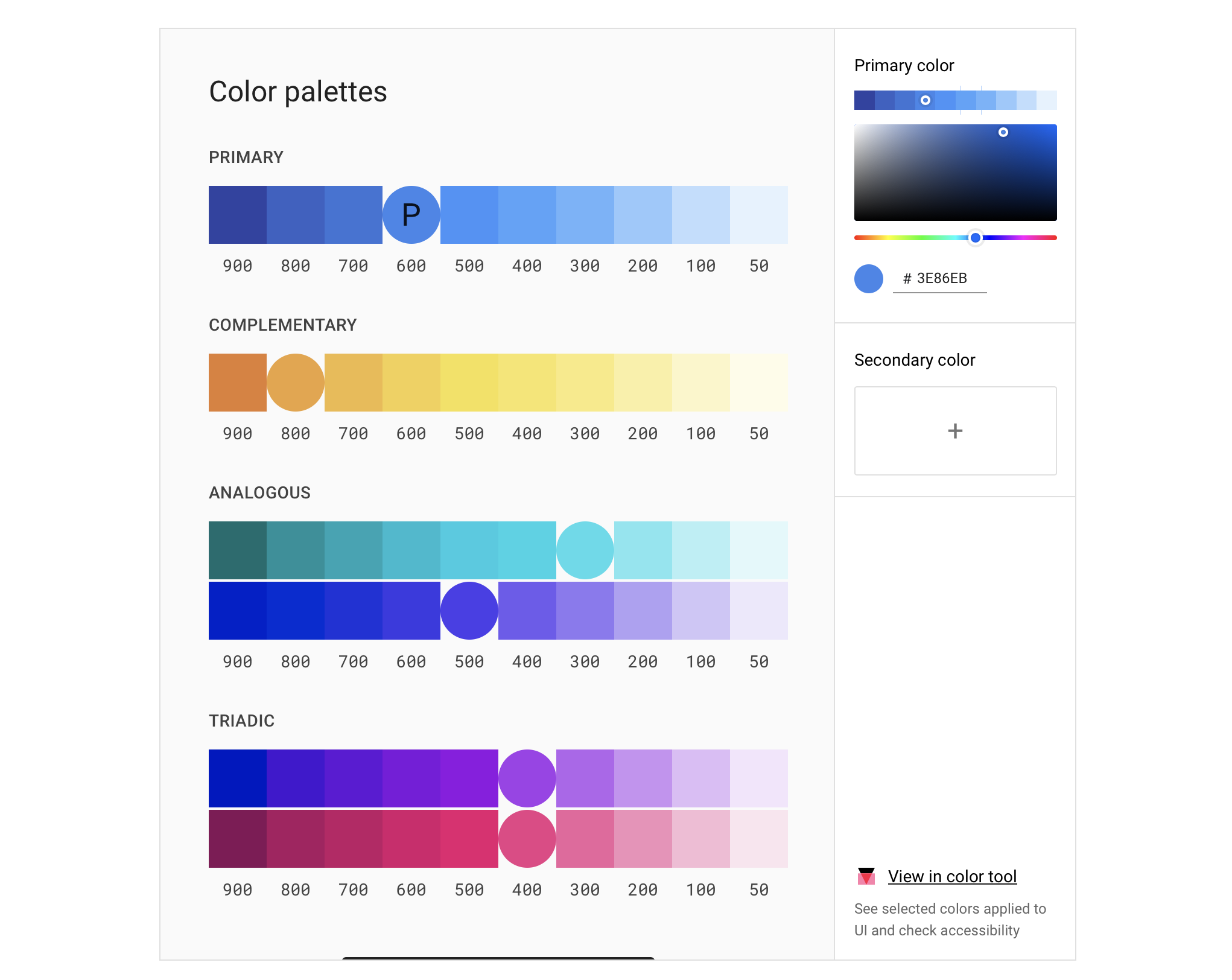Select analogous indigo 500 circle swatch
This screenshot has height=980, width=1232.
tap(469, 611)
